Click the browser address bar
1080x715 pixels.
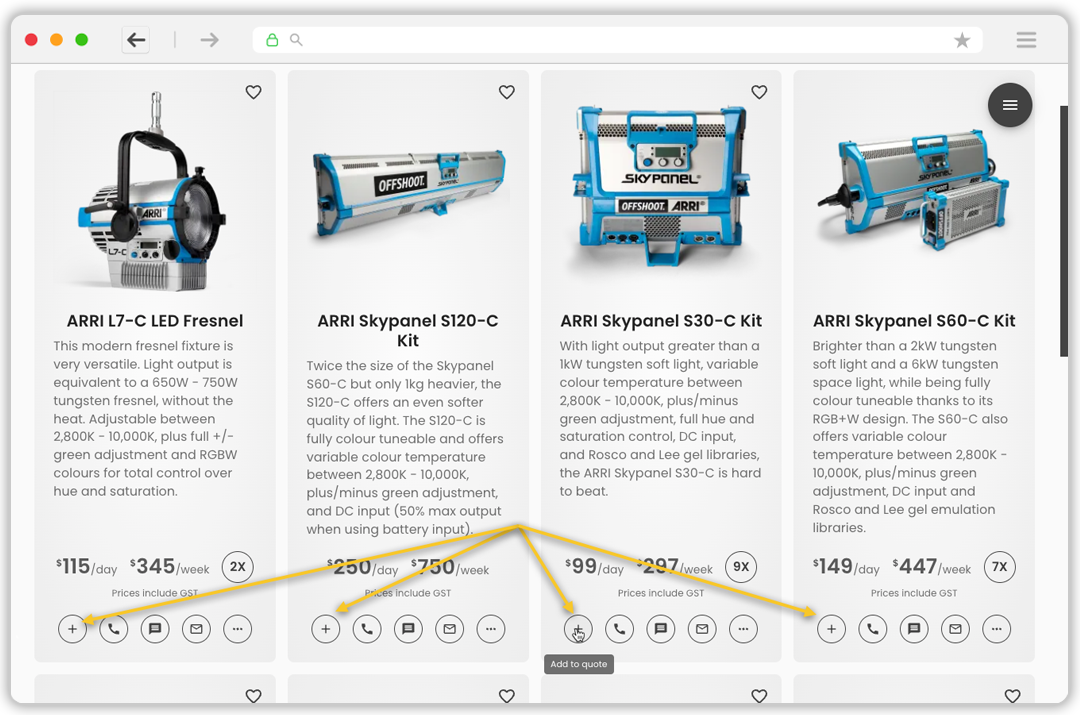[x=617, y=40]
